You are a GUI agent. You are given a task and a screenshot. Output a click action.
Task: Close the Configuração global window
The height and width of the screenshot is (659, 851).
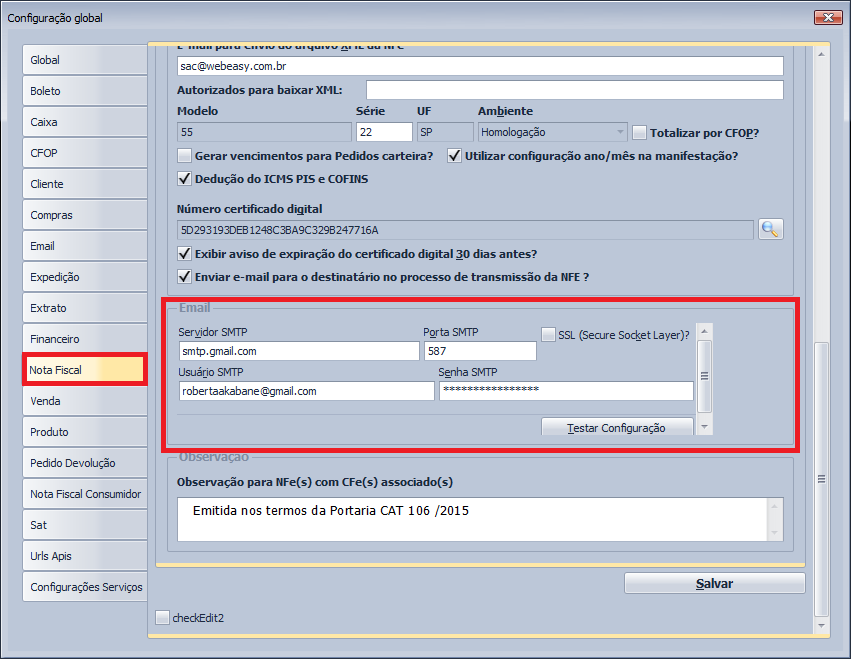tap(826, 17)
